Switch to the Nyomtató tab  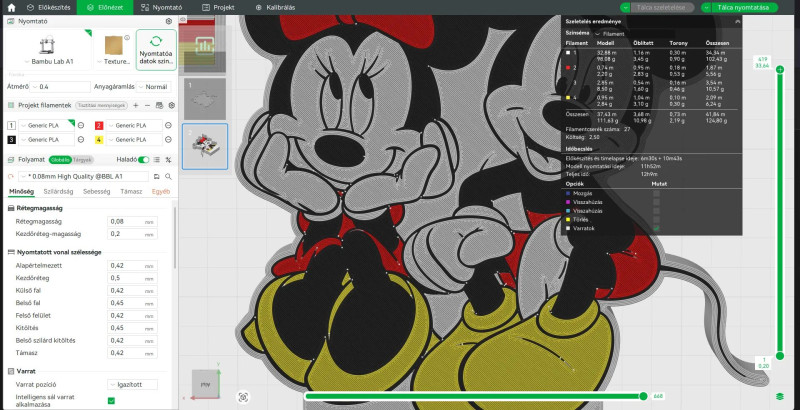click(161, 8)
